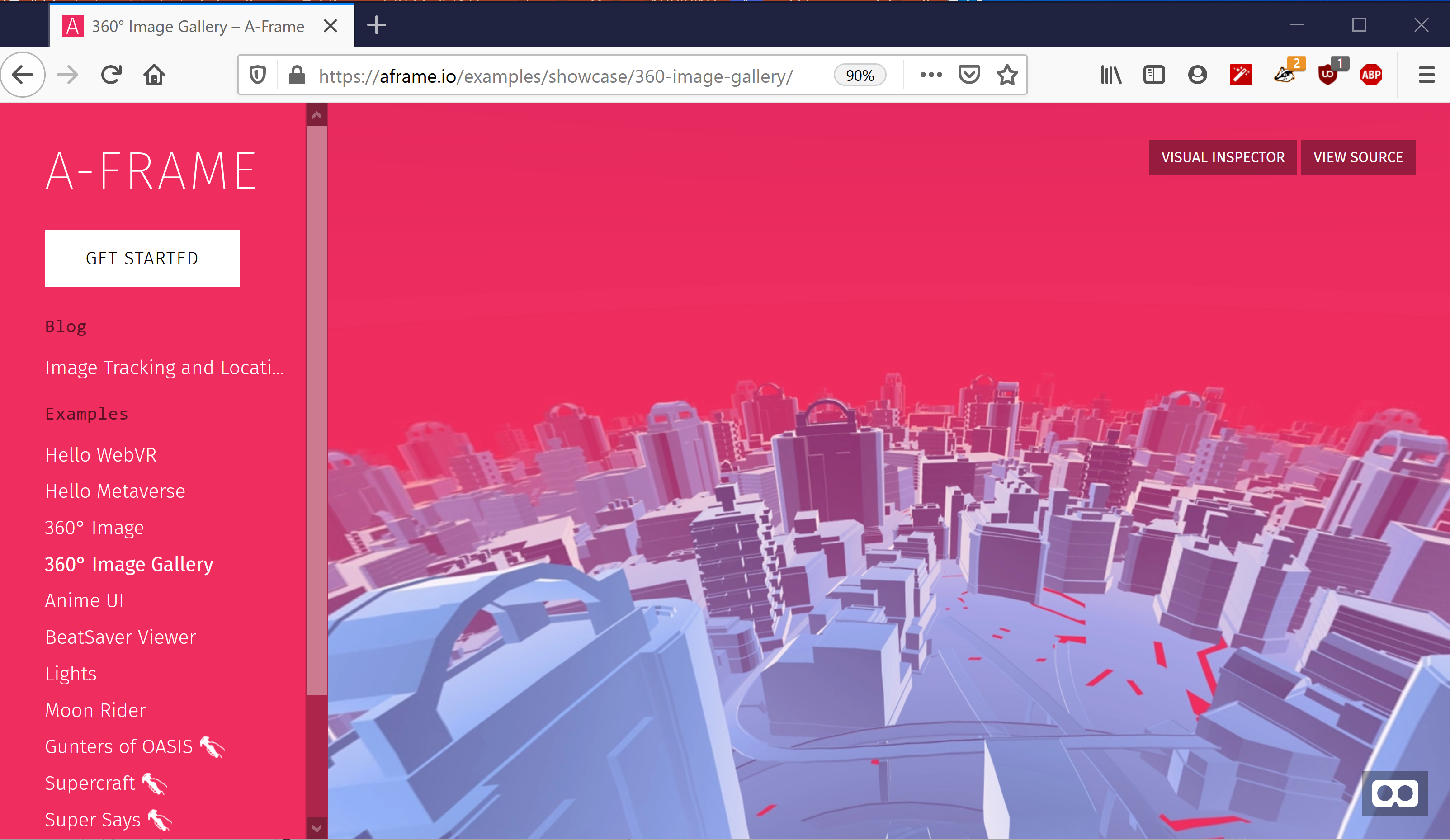This screenshot has height=840, width=1450.
Task: Close the 360° Image Gallery tab
Action: (330, 26)
